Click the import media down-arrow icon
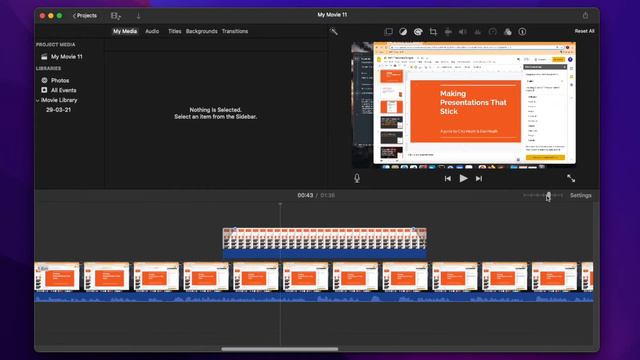The width and height of the screenshot is (640, 360). pyautogui.click(x=138, y=16)
